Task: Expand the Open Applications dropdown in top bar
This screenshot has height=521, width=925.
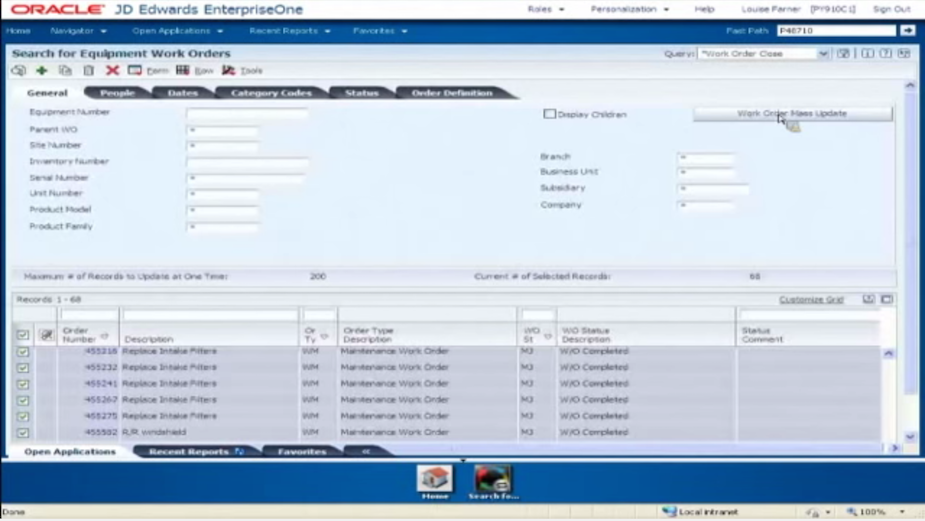Action: pyautogui.click(x=178, y=31)
